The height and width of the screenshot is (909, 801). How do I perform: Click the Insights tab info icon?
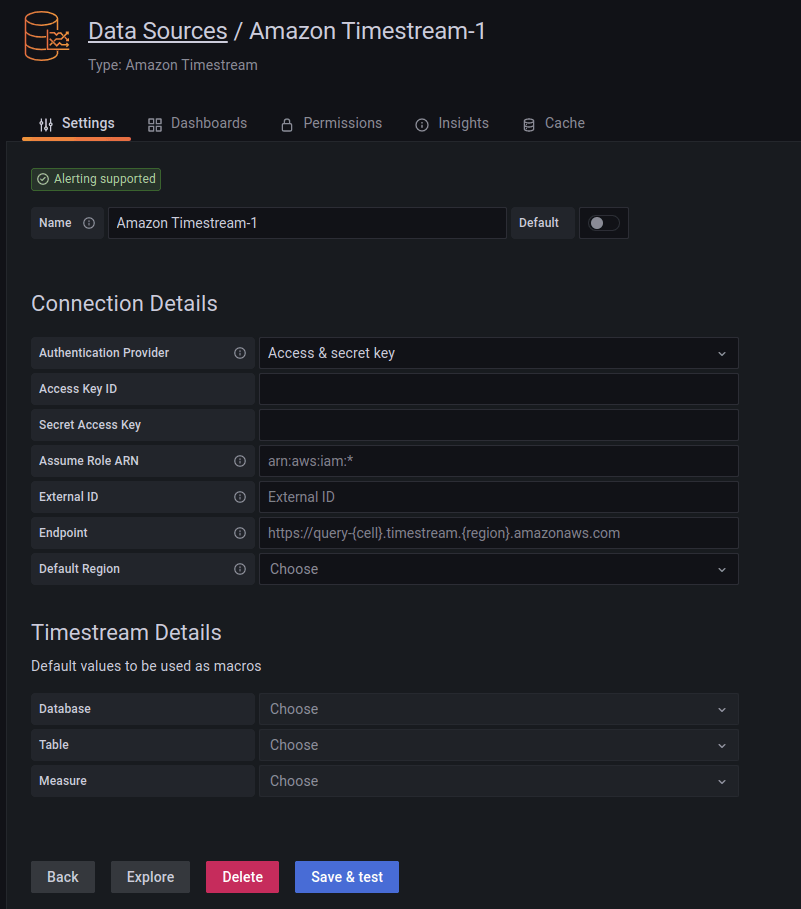coord(422,125)
